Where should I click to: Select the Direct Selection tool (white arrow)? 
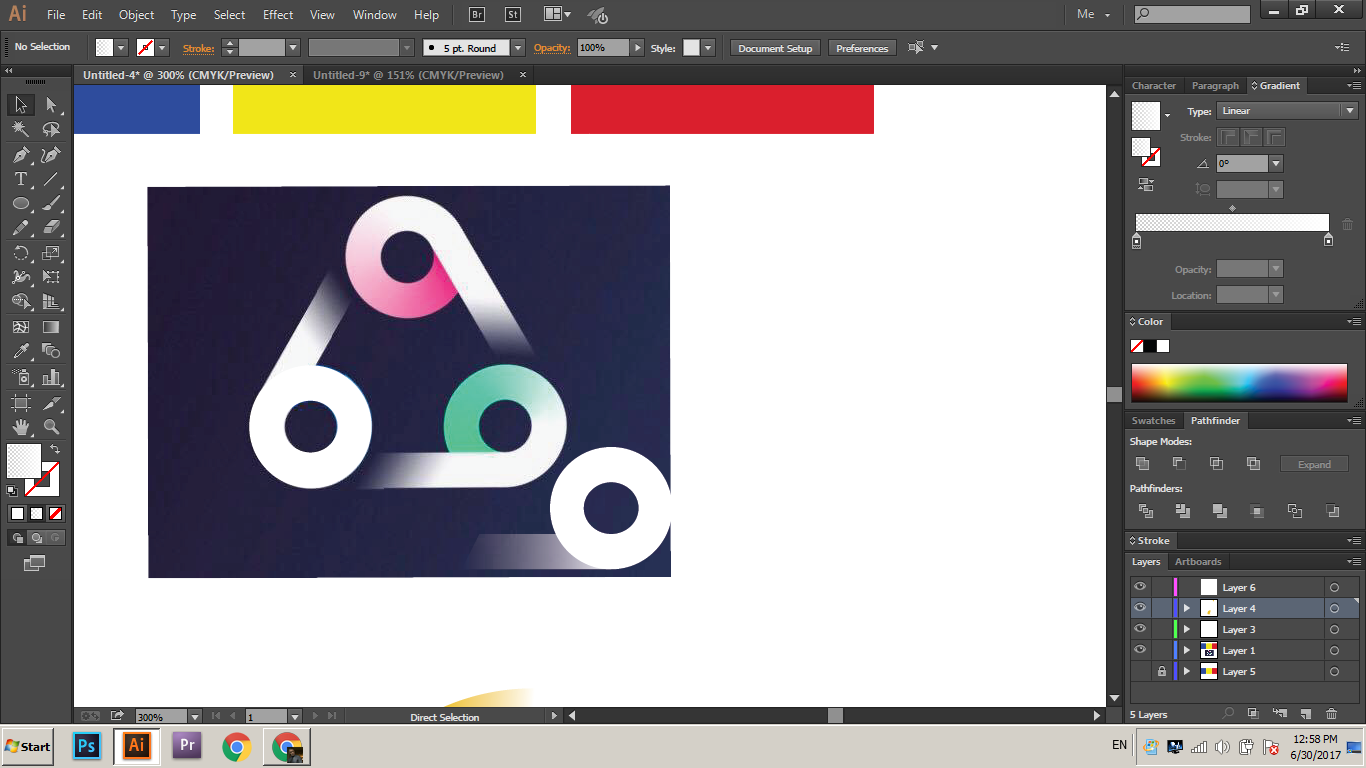click(x=52, y=105)
